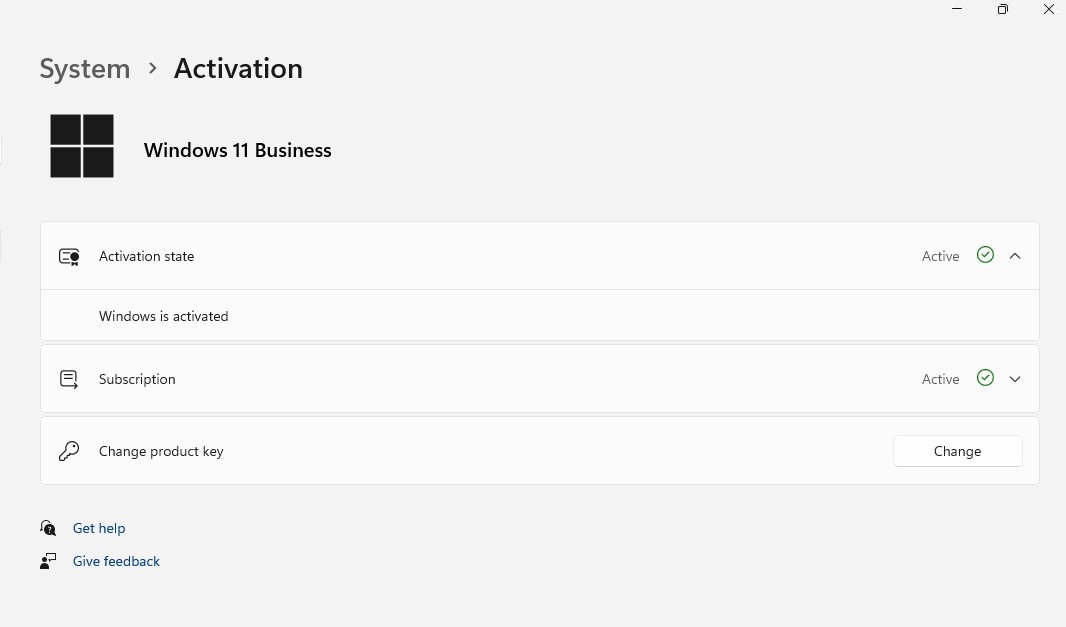Collapse the Activation state section chevron
The width and height of the screenshot is (1066, 627).
point(1015,256)
